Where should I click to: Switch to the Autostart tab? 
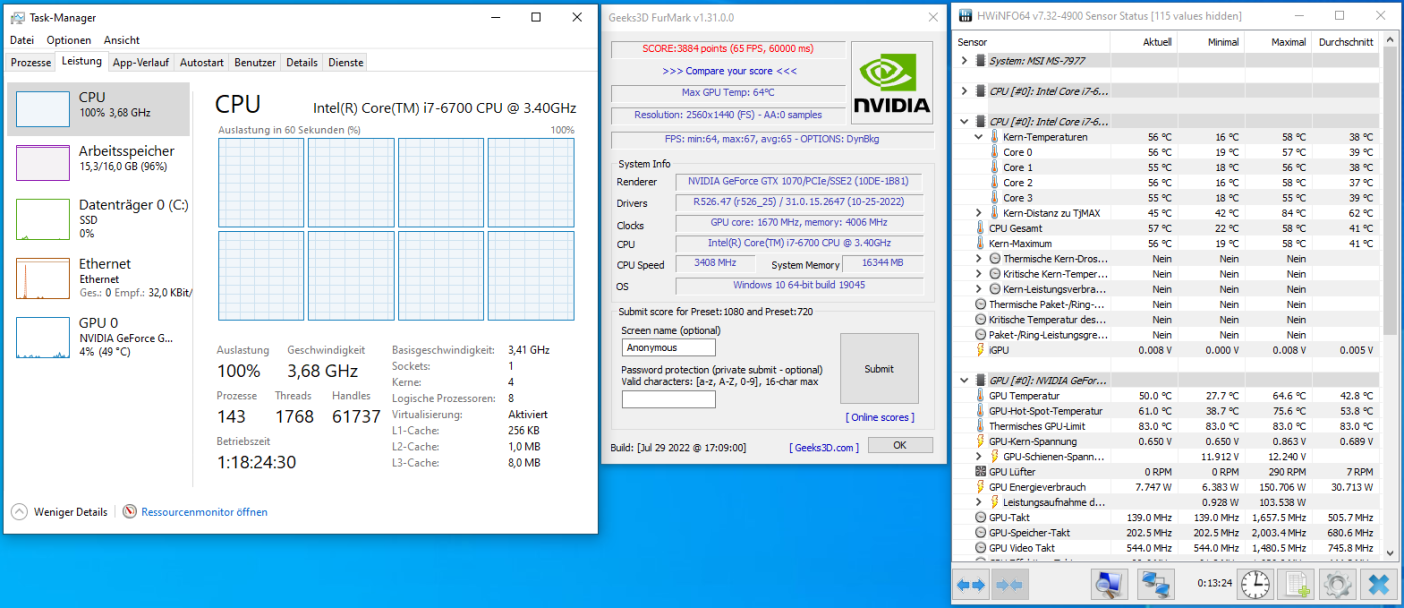[202, 62]
